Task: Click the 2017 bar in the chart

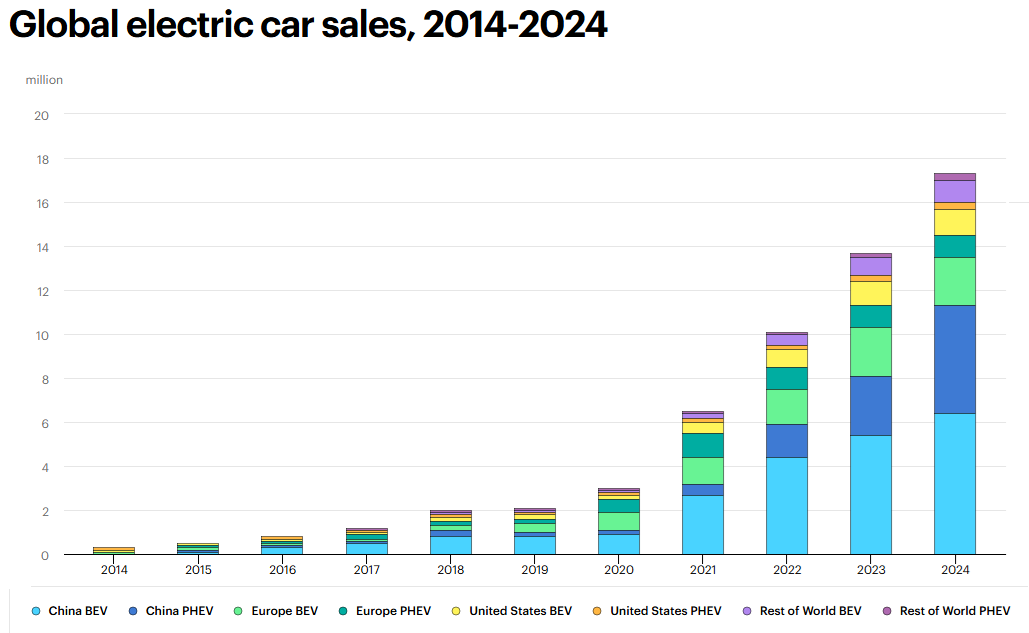Action: click(366, 541)
